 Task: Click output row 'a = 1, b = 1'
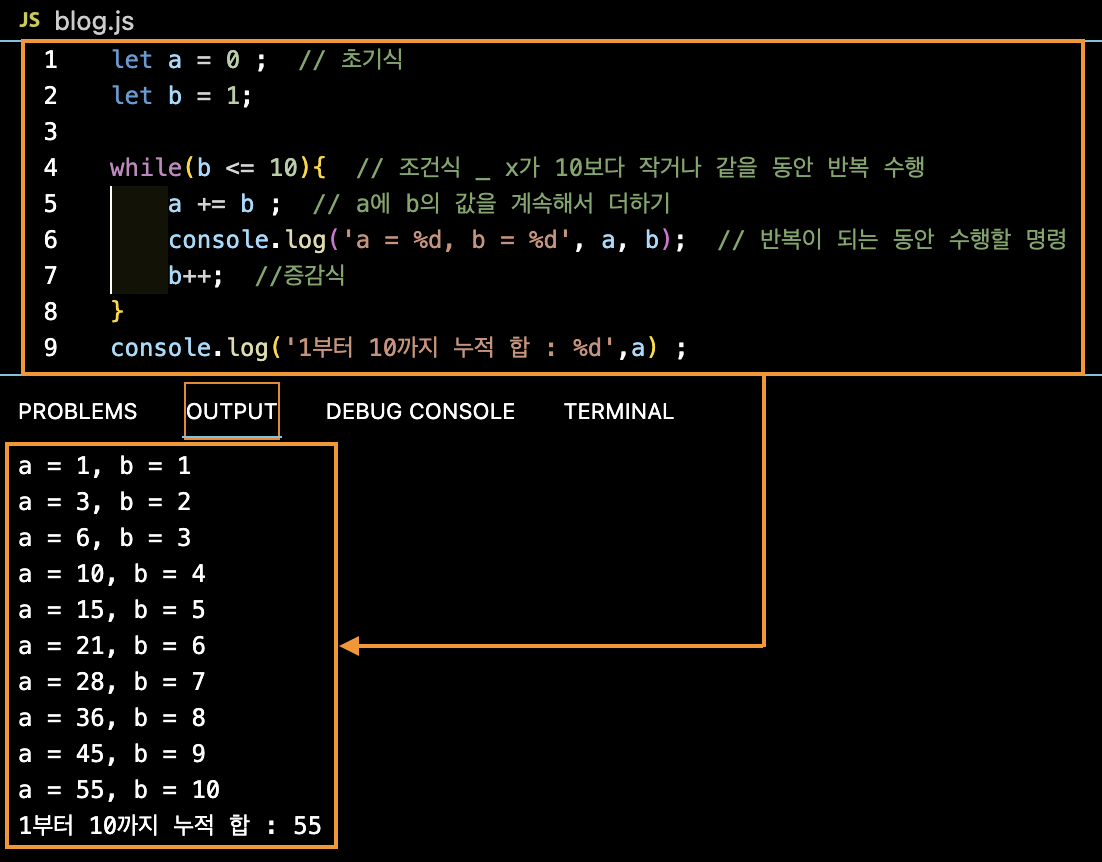click(105, 466)
